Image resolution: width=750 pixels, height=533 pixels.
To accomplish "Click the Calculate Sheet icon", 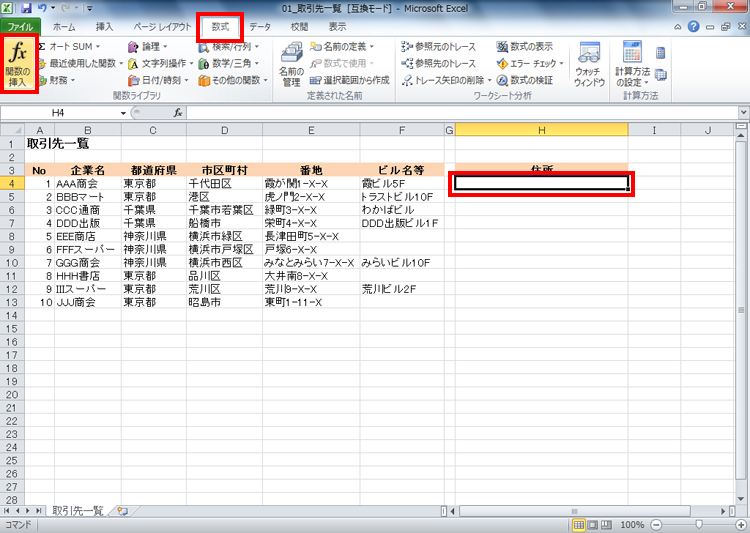I will [x=661, y=75].
